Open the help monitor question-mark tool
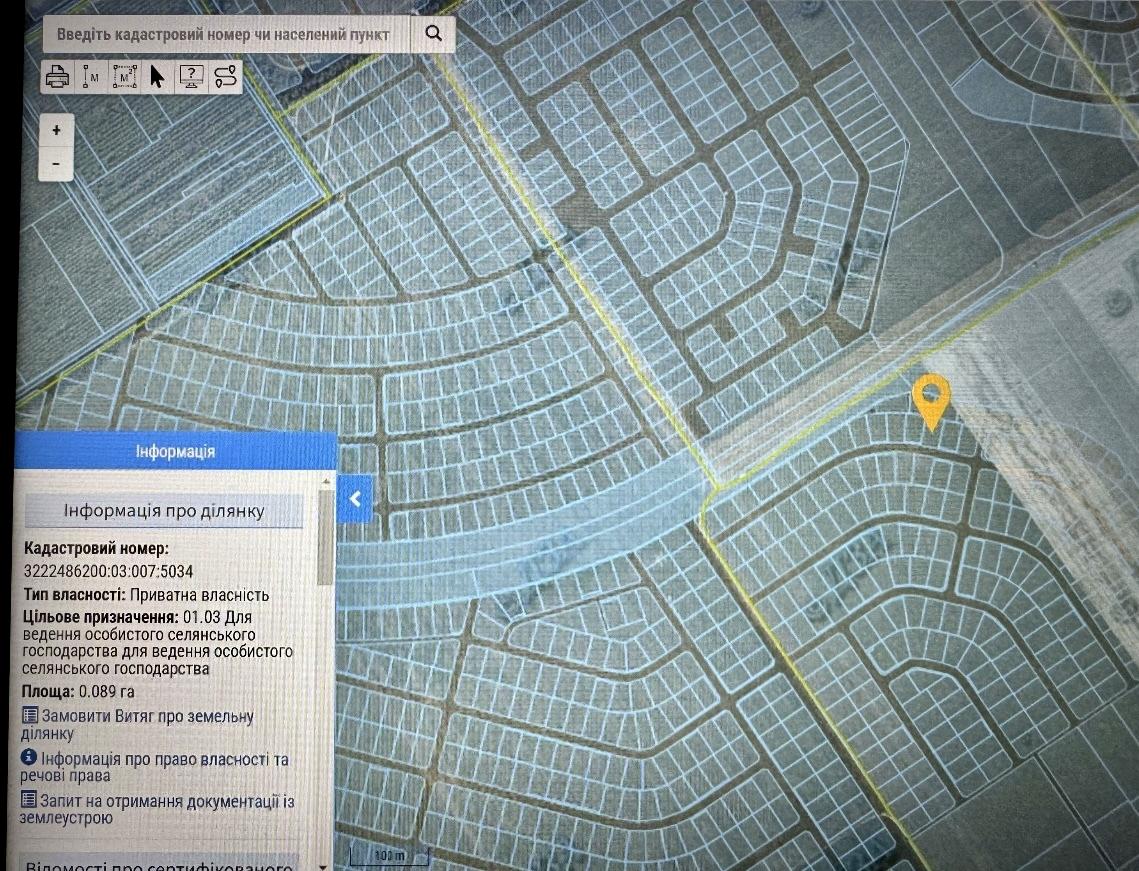 191,77
